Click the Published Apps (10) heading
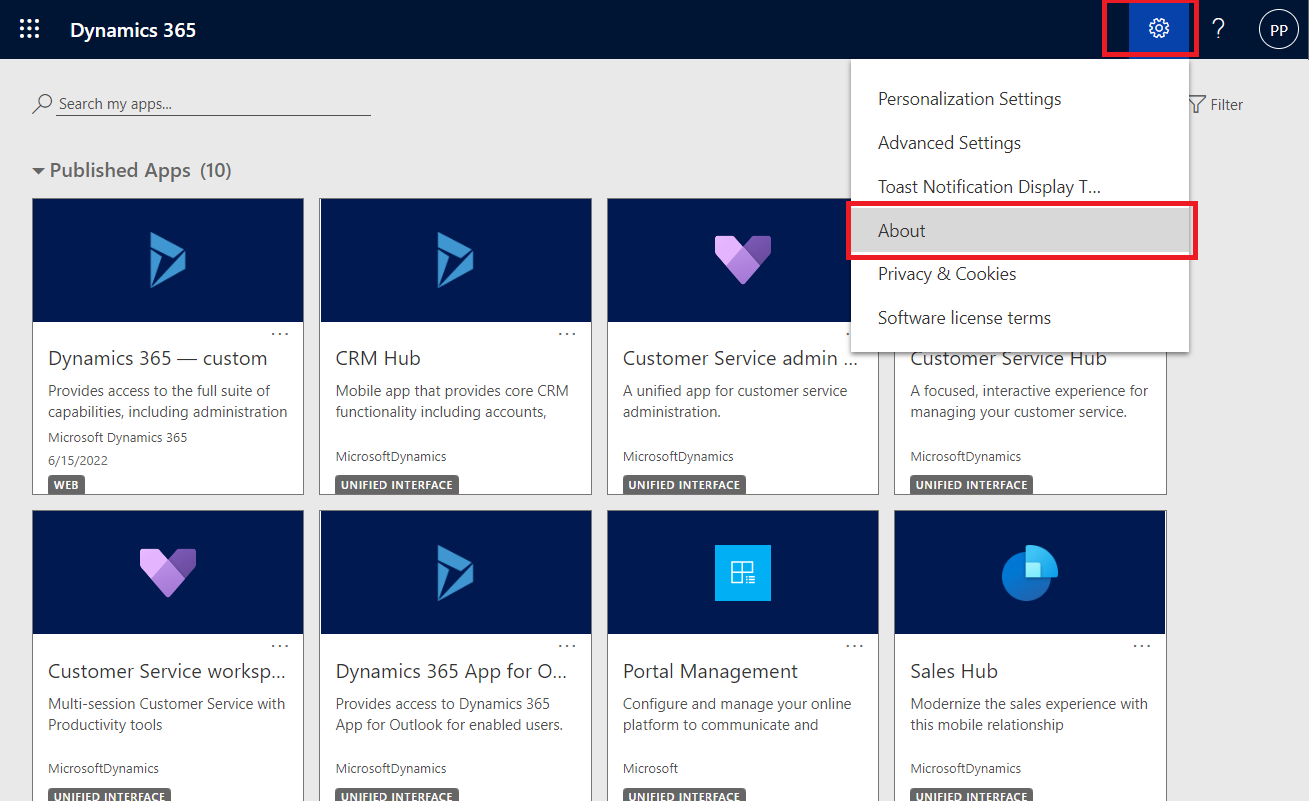Viewport: 1309px width, 801px height. click(140, 171)
